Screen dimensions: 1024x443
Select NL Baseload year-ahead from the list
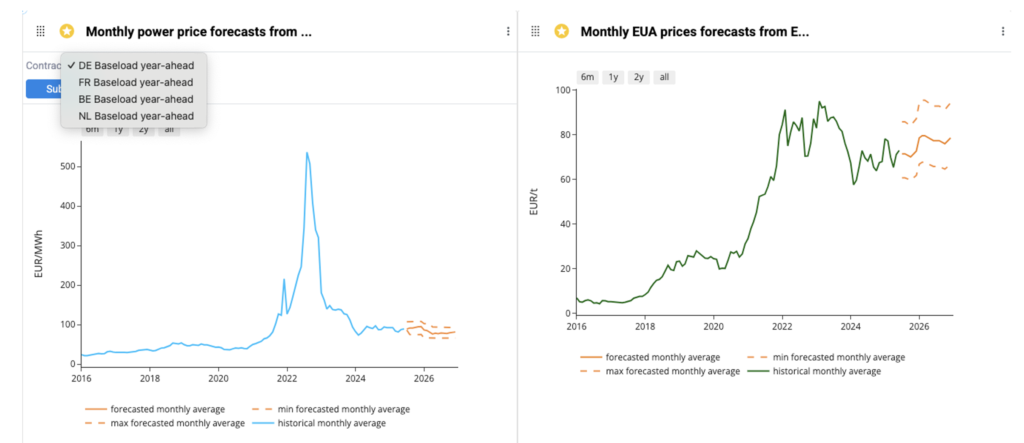pyautogui.click(x=135, y=116)
